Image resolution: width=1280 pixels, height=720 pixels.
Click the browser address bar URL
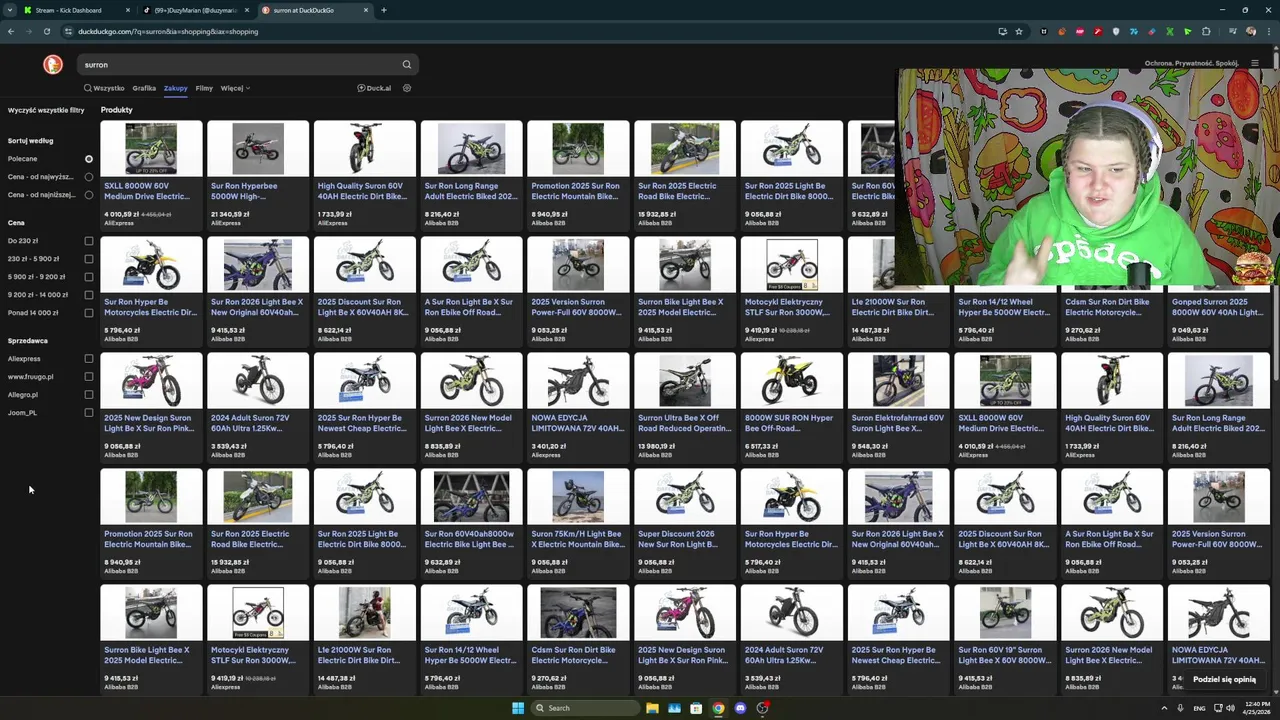[x=168, y=31]
